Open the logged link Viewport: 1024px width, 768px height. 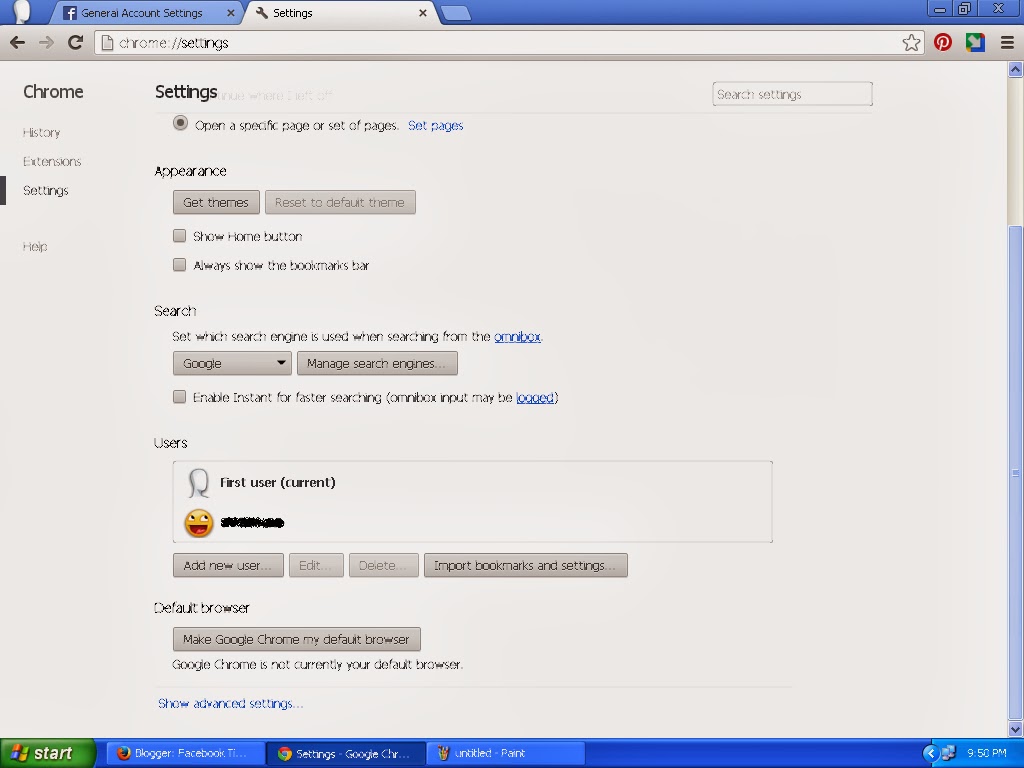click(x=535, y=398)
